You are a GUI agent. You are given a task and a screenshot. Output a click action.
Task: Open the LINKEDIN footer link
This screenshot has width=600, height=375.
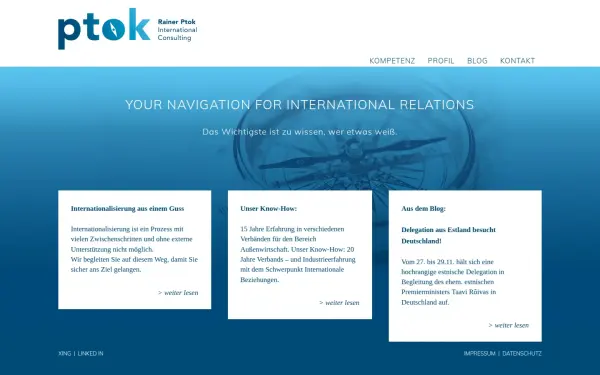pos(90,354)
